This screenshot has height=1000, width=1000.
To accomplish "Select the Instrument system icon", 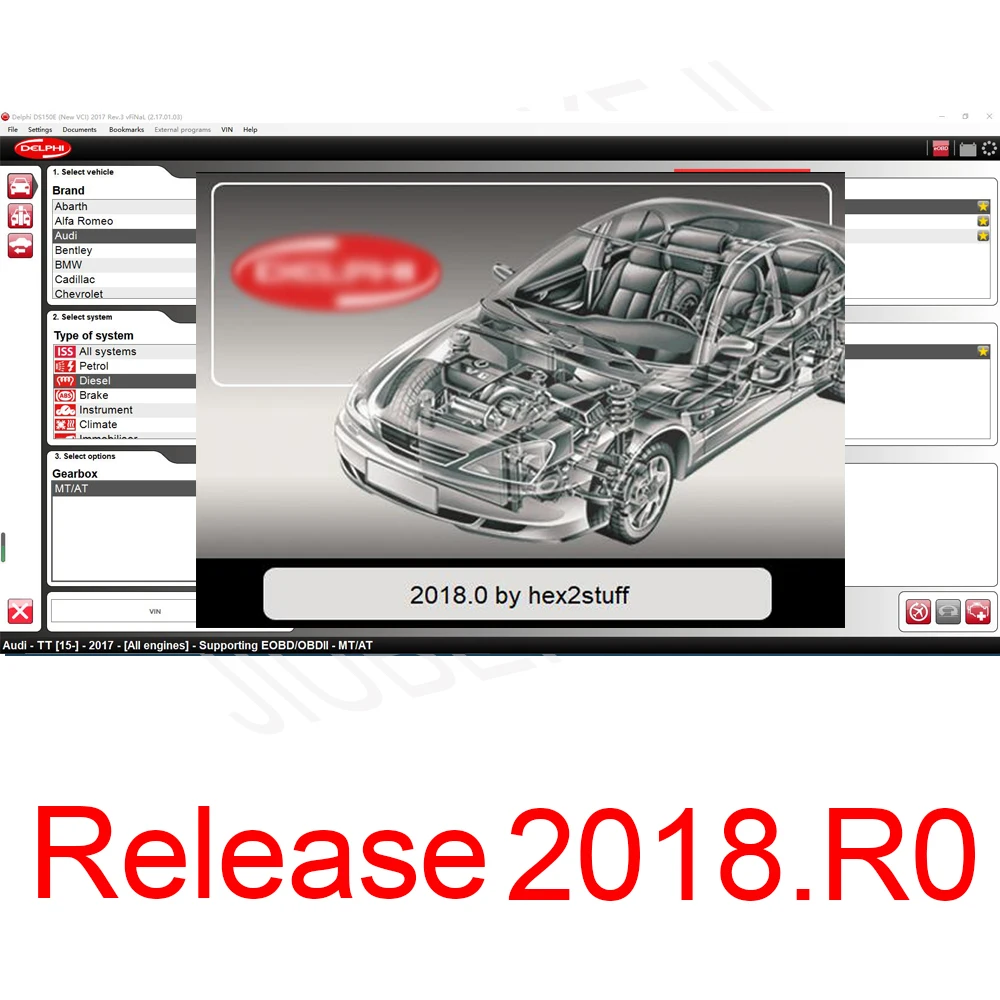I will (x=65, y=410).
